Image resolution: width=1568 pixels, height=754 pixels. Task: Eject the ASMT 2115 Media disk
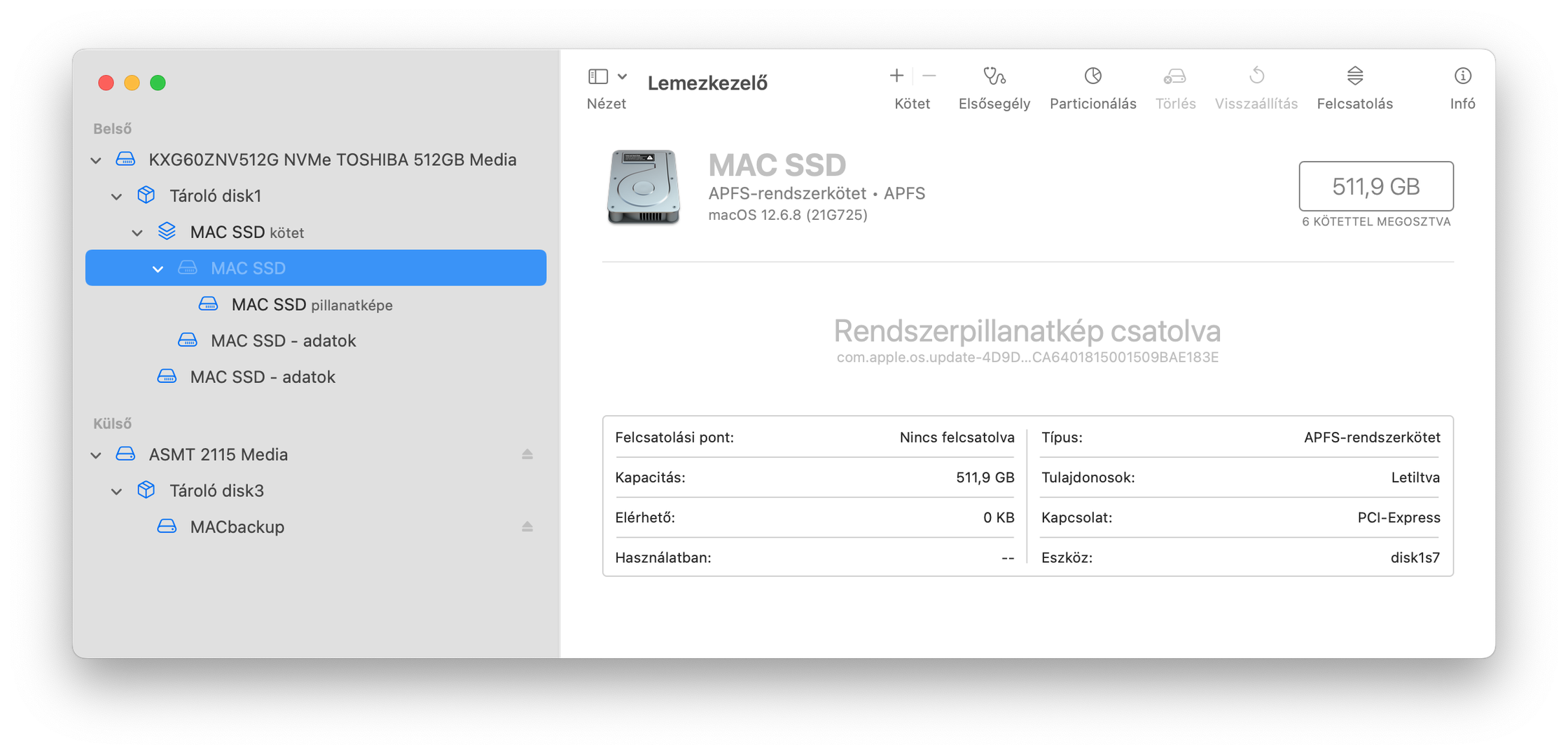(527, 454)
